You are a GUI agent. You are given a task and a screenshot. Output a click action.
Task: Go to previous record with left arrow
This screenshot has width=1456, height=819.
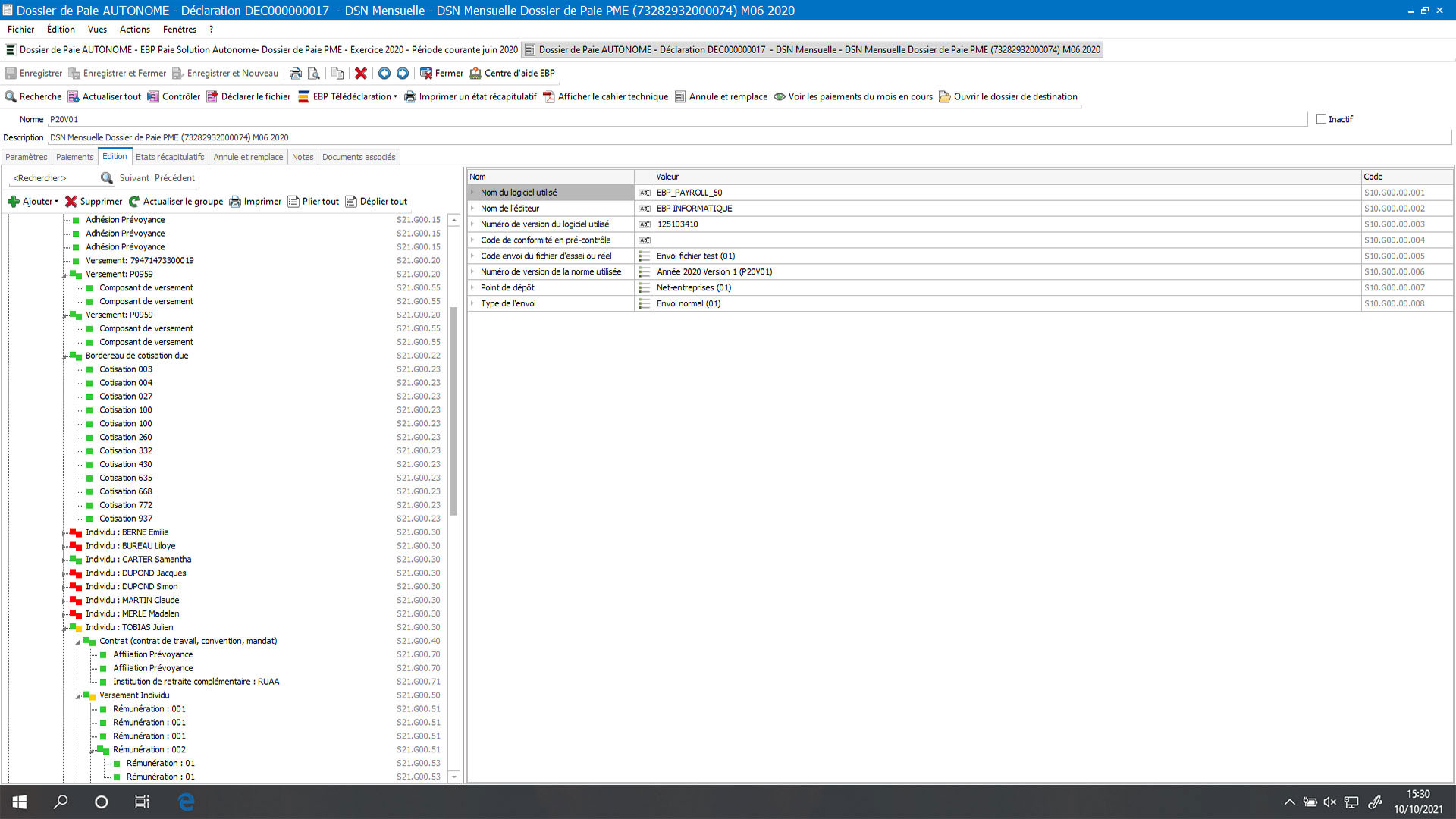point(384,73)
